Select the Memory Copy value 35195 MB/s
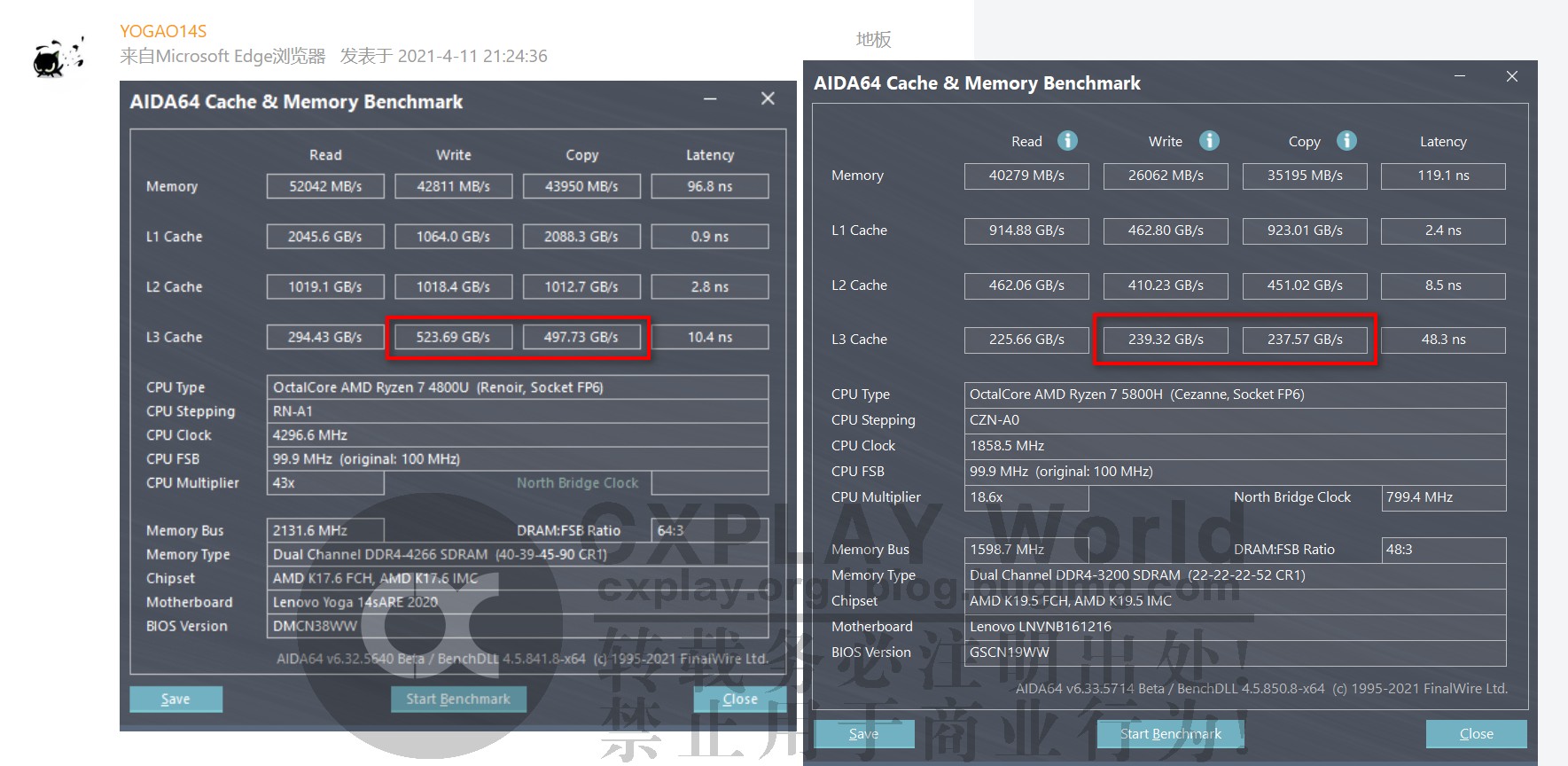 [x=1305, y=176]
